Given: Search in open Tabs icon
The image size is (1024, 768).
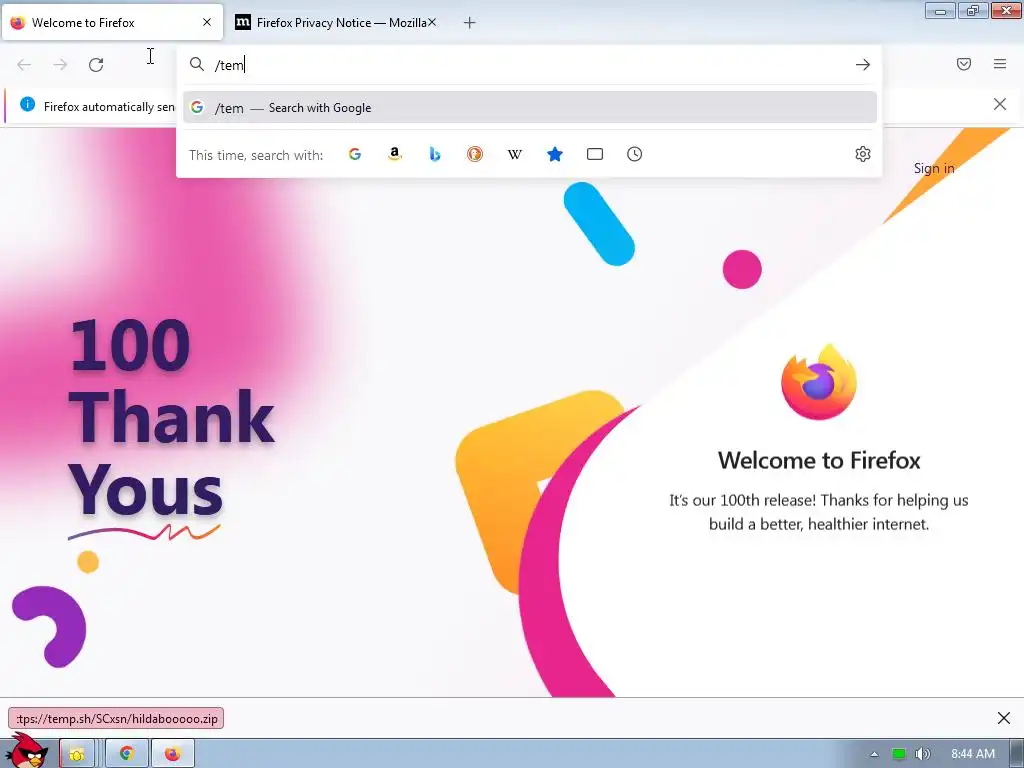Looking at the screenshot, I should point(595,154).
